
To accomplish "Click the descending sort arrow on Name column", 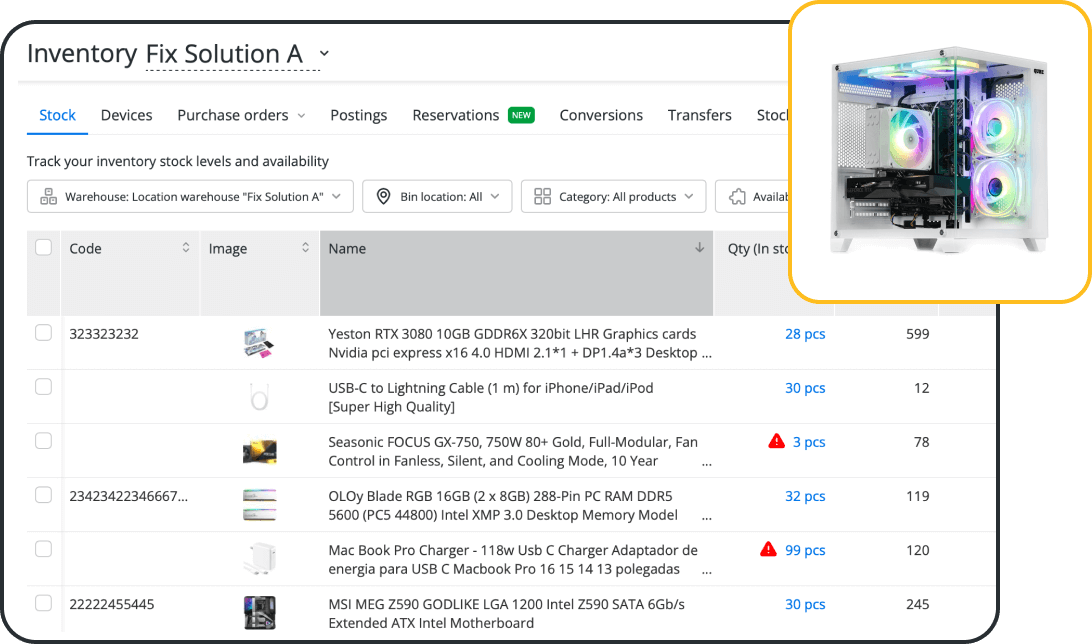I will point(699,248).
